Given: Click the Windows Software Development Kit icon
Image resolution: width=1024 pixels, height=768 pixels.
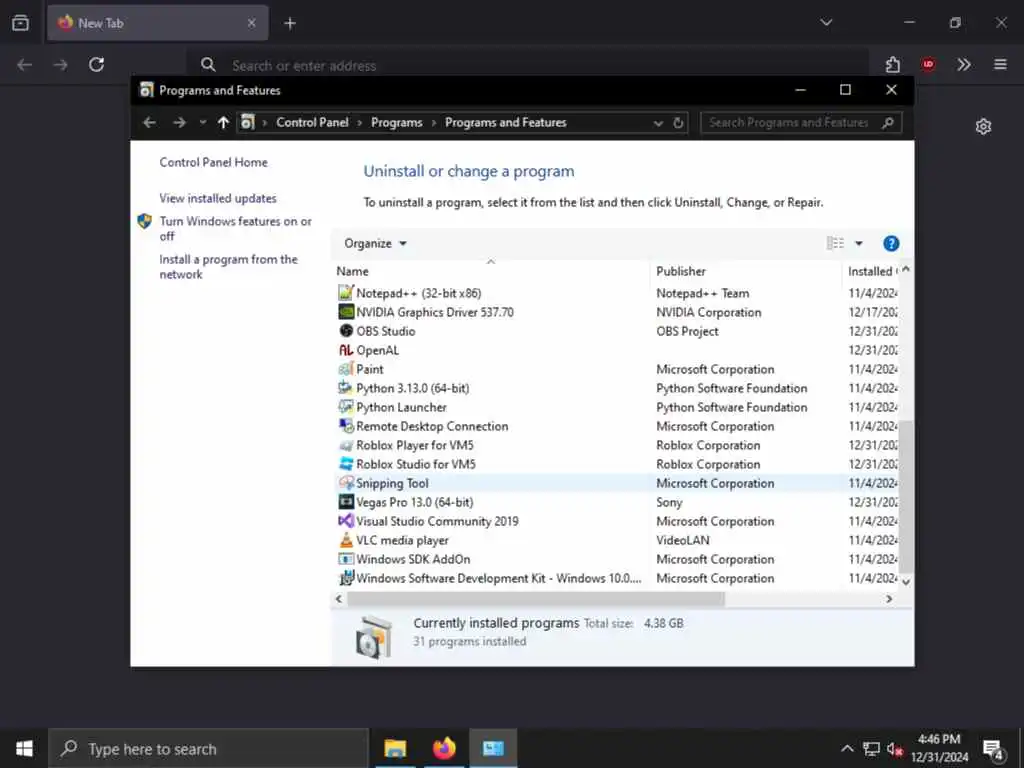Looking at the screenshot, I should 345,578.
